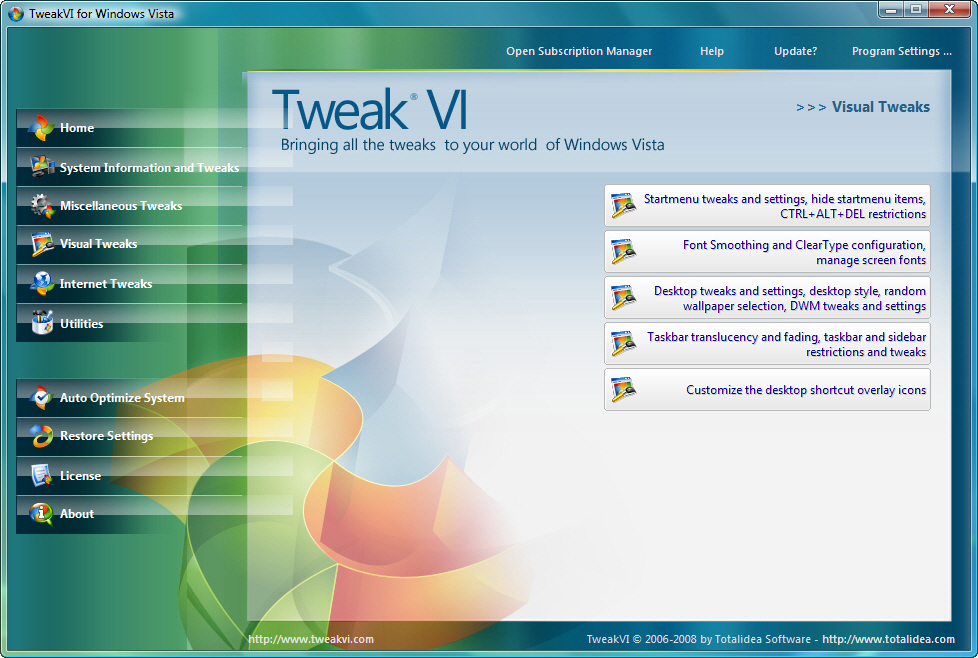Open Customize desktop shortcut overlay icons
This screenshot has height=658, width=978.
coord(767,390)
